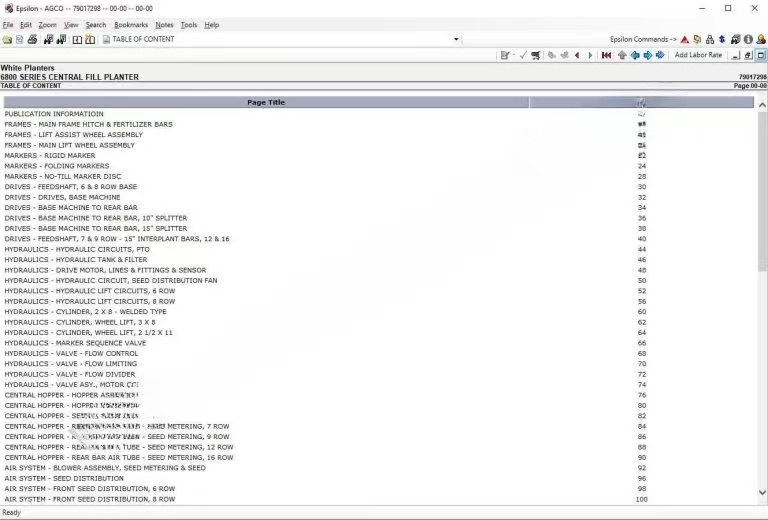Click the vertical scrollbar thumb

(x=762, y=191)
